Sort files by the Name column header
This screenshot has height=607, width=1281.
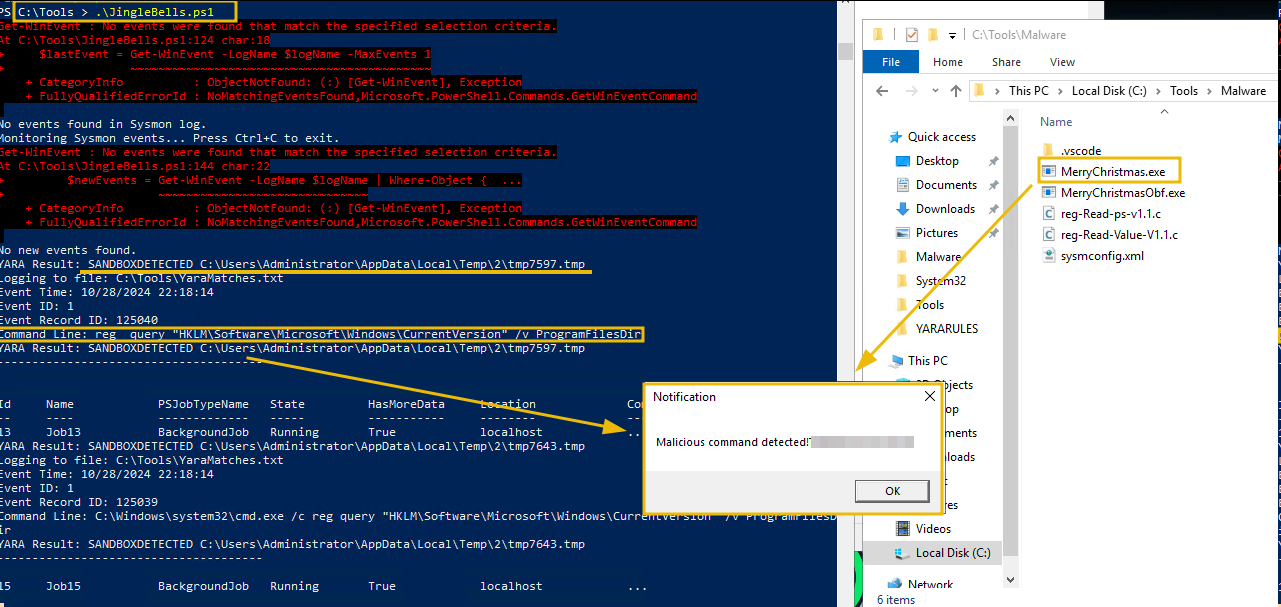(1056, 122)
